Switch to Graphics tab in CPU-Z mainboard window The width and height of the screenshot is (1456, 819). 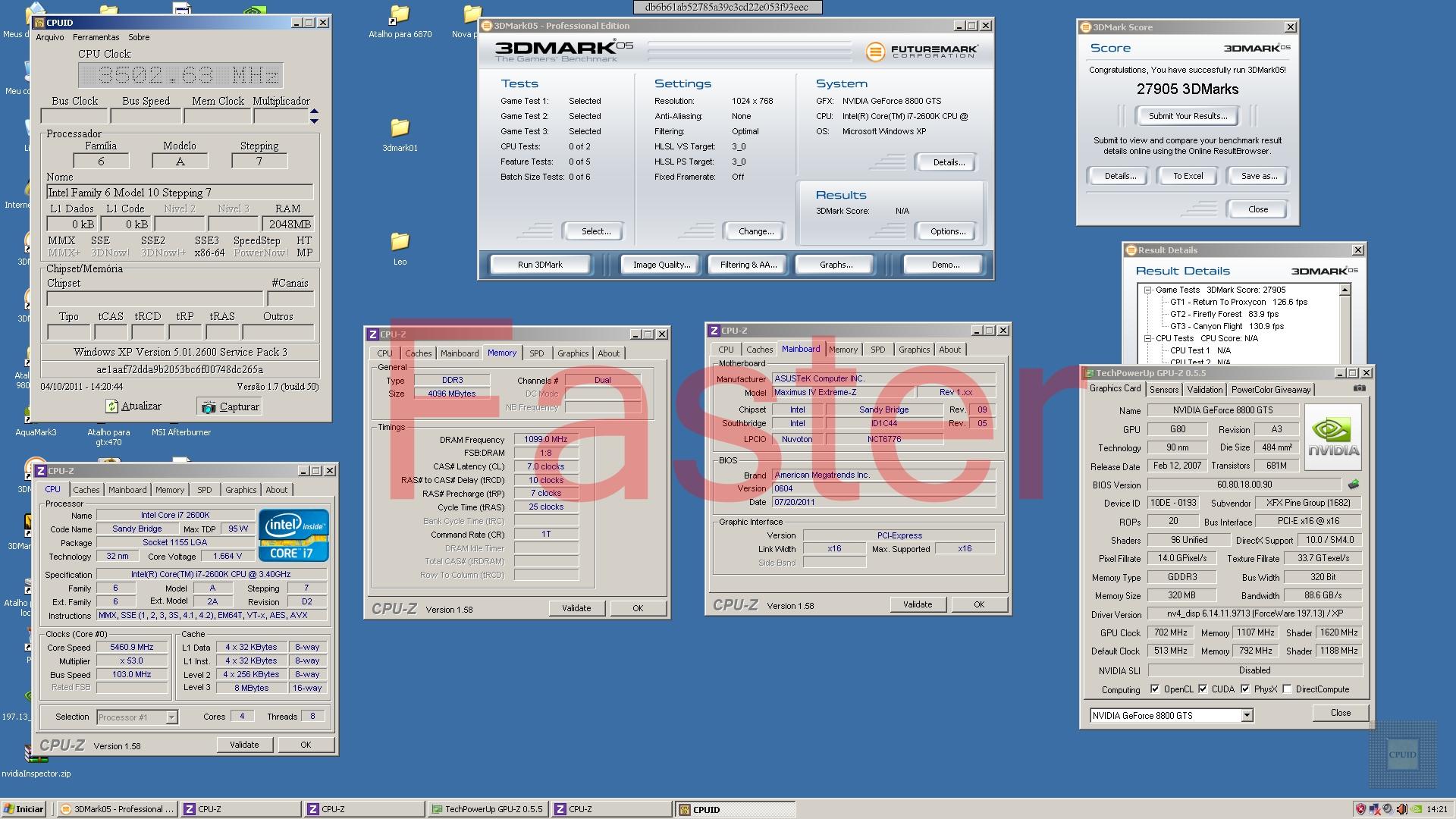point(914,350)
